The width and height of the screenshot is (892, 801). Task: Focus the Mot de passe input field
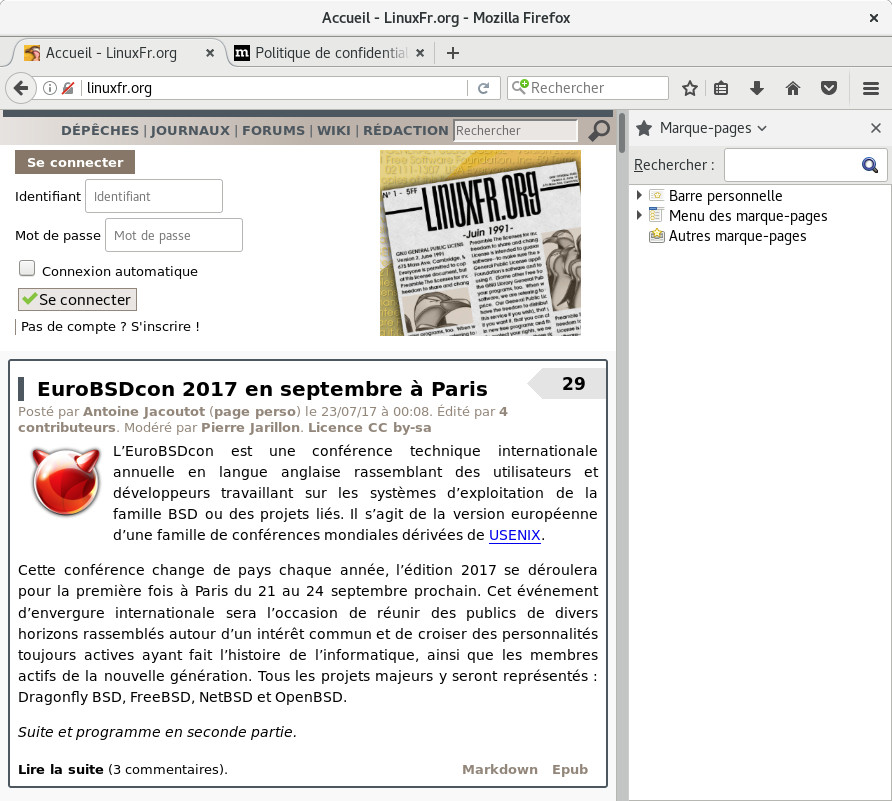[x=174, y=235]
